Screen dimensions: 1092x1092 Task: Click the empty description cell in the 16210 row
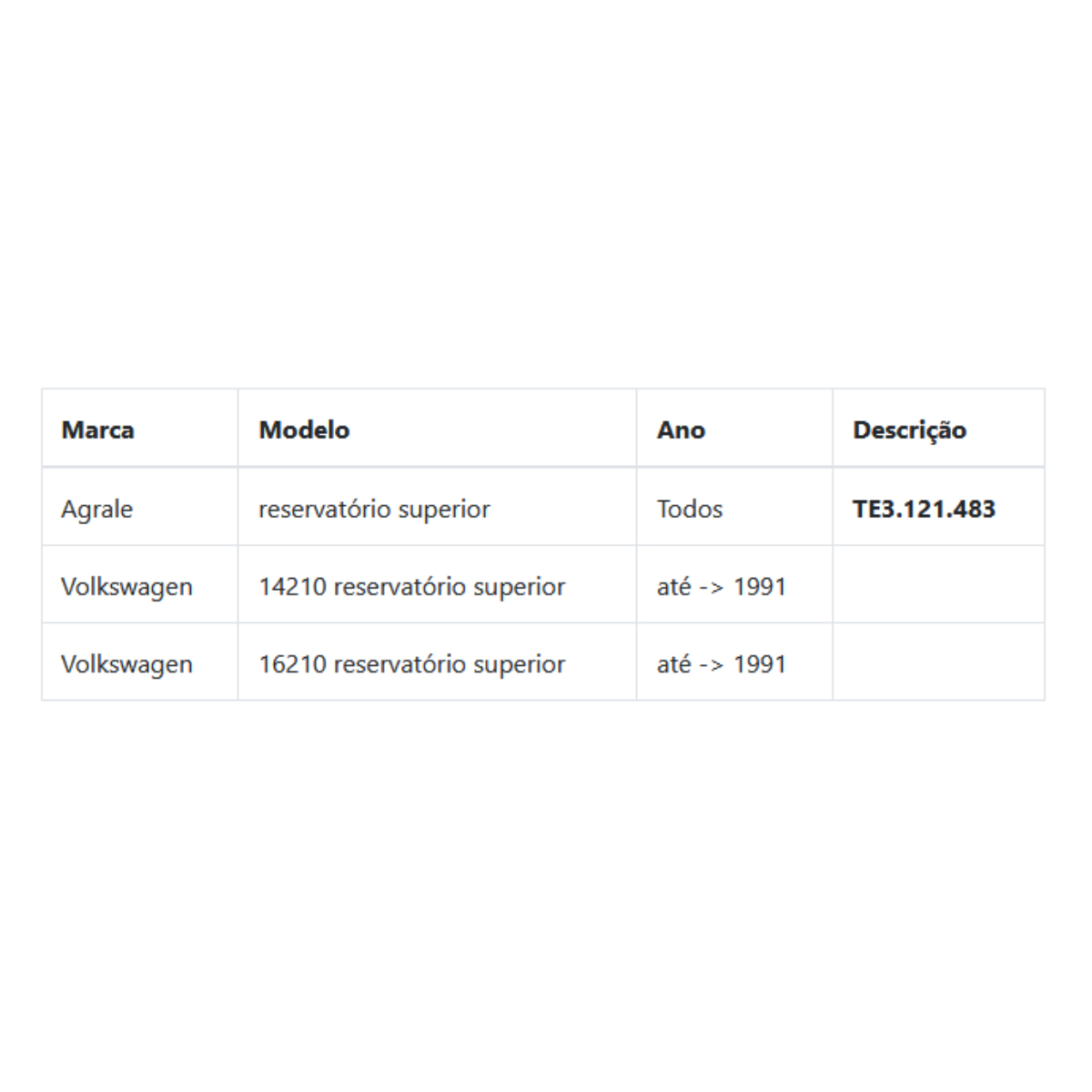tap(938, 662)
